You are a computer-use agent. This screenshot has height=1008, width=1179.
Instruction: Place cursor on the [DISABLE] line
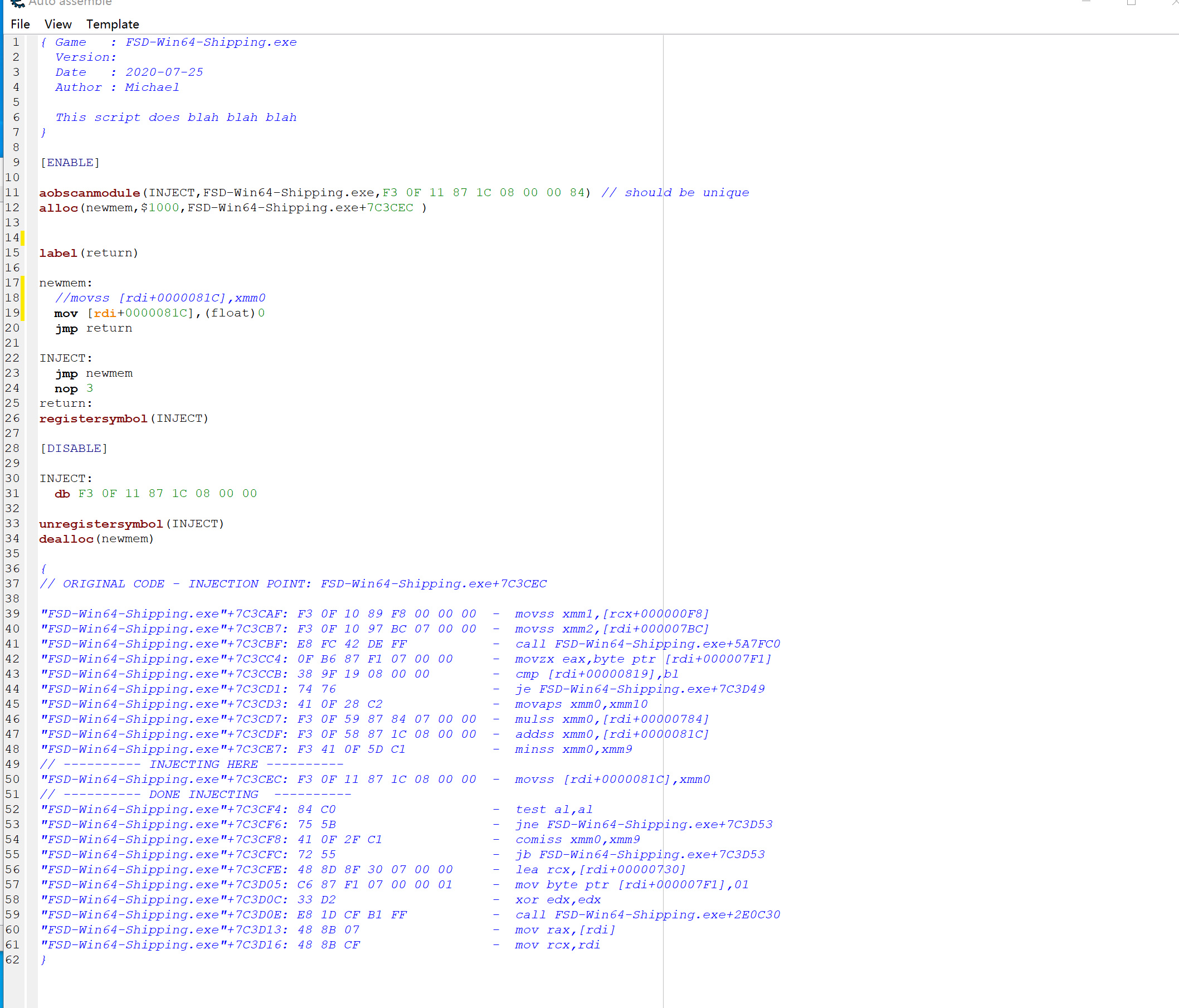click(x=74, y=449)
